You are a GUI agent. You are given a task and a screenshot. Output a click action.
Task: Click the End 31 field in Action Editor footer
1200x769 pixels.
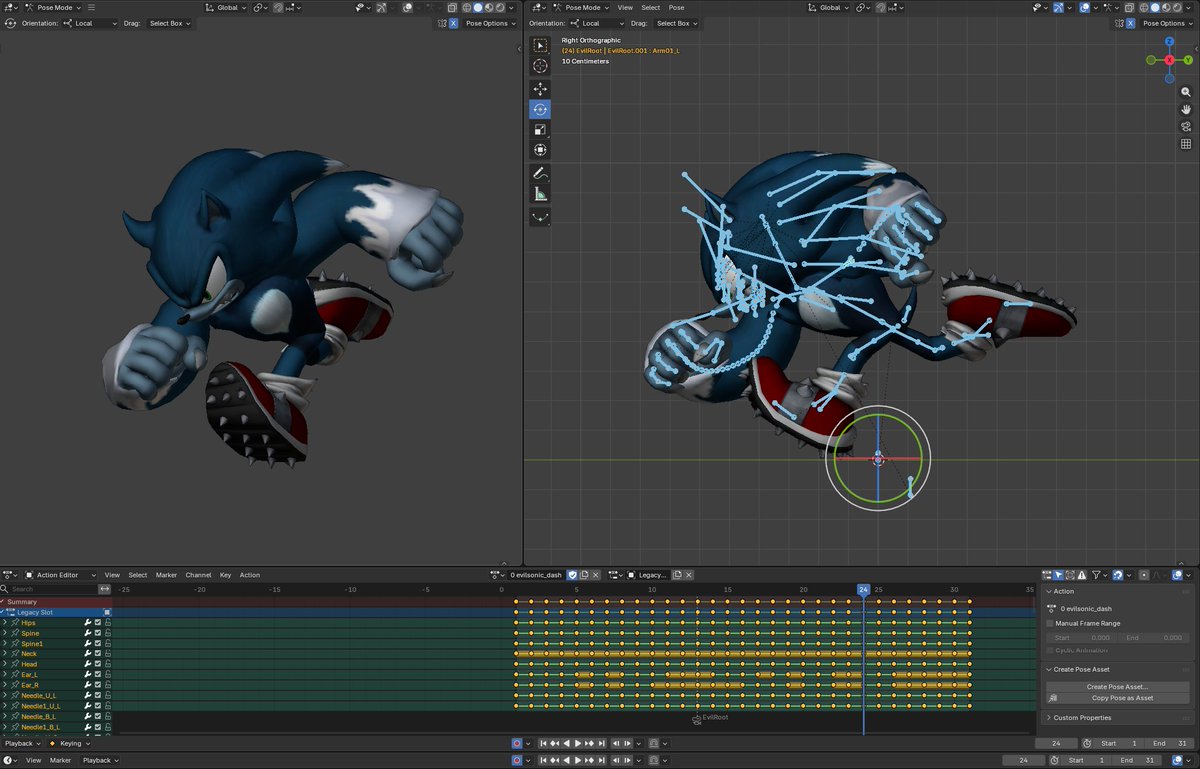click(x=1169, y=743)
